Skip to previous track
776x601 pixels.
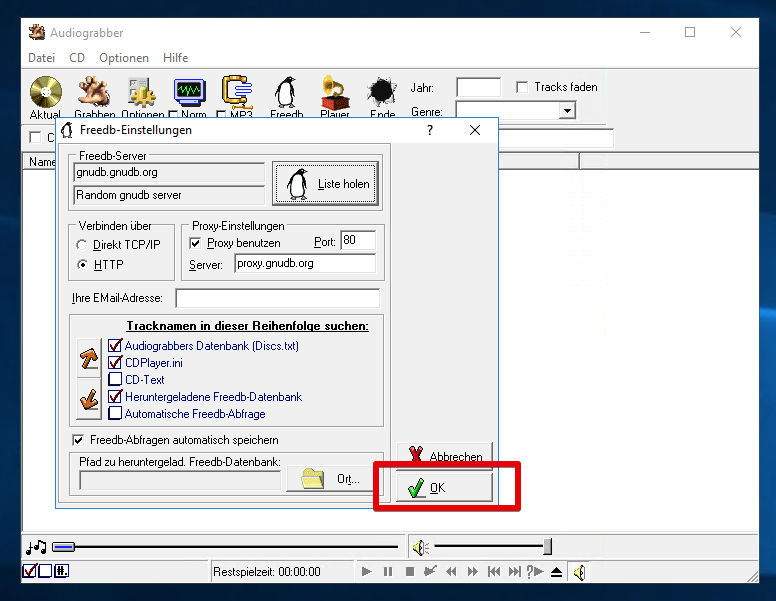pyautogui.click(x=494, y=572)
